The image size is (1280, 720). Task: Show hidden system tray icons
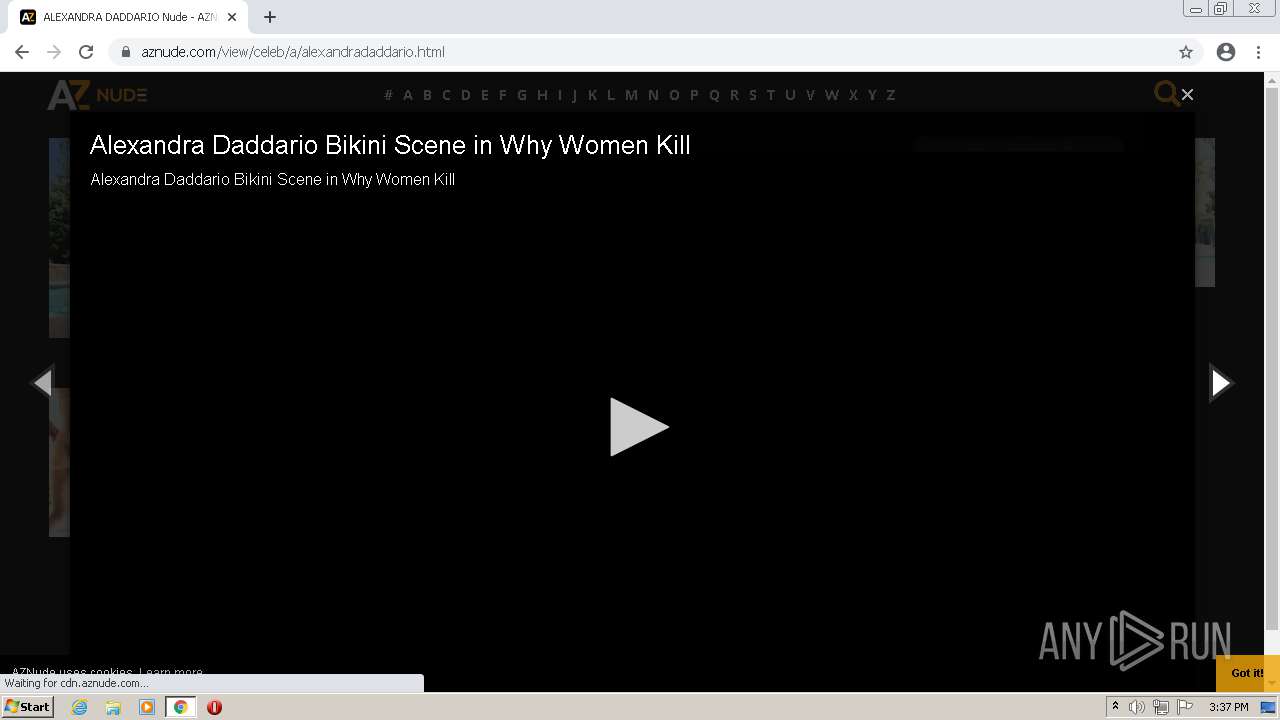1115,707
